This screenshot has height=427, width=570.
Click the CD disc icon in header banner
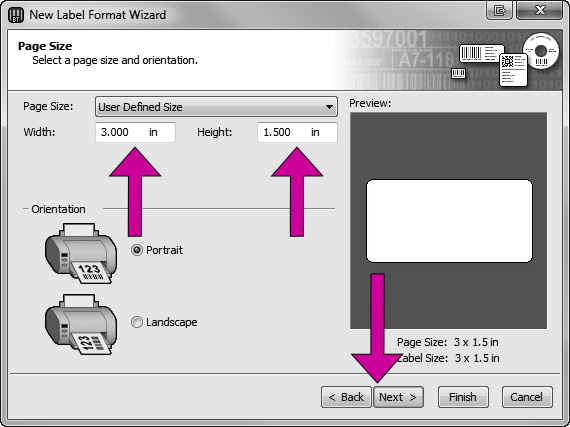(541, 51)
